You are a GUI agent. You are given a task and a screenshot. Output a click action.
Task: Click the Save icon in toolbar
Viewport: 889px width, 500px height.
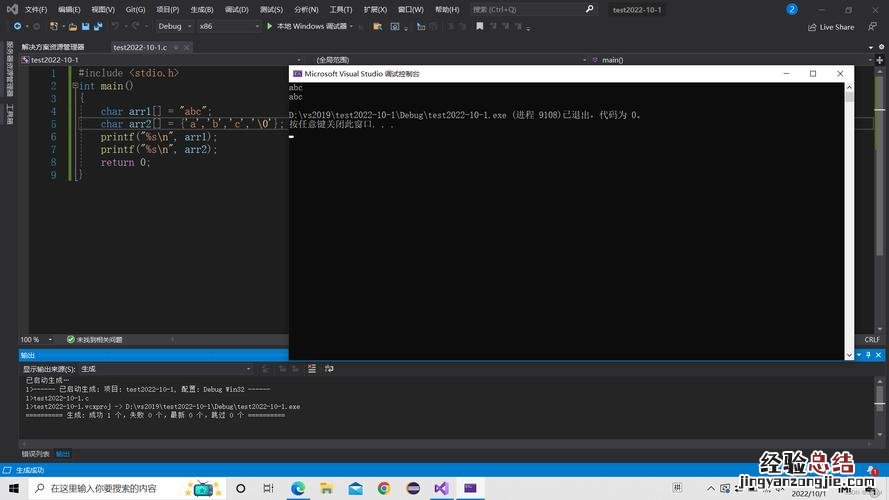(x=86, y=26)
